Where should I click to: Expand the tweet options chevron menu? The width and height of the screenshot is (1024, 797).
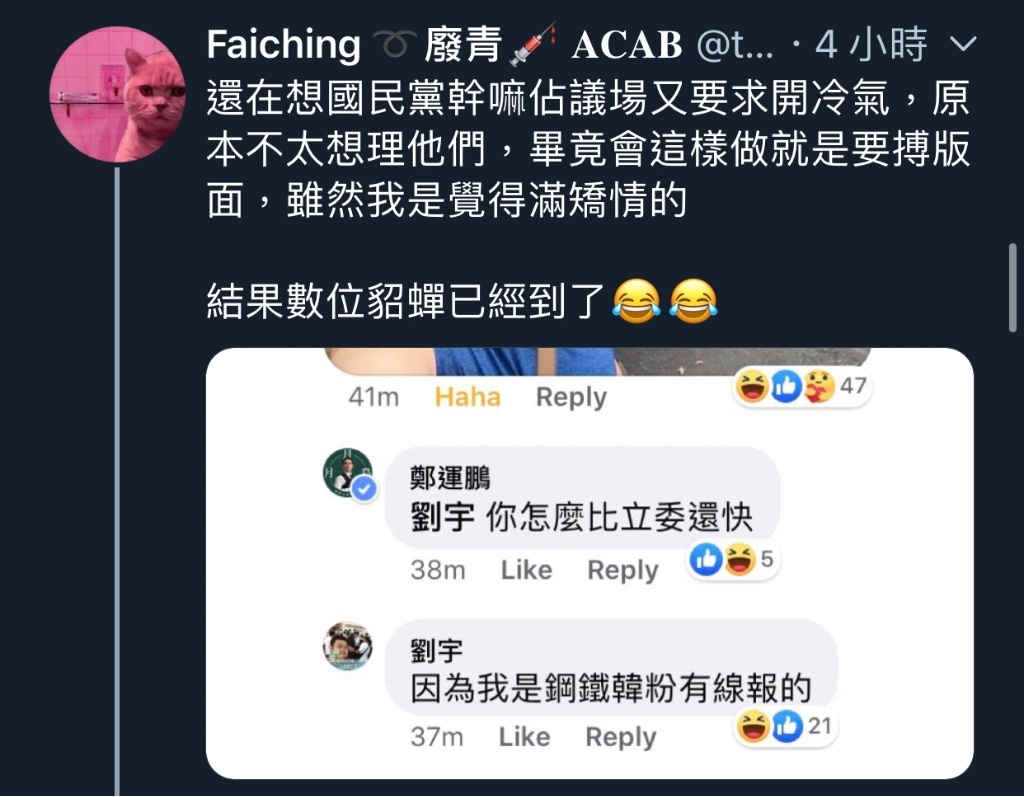[x=963, y=44]
